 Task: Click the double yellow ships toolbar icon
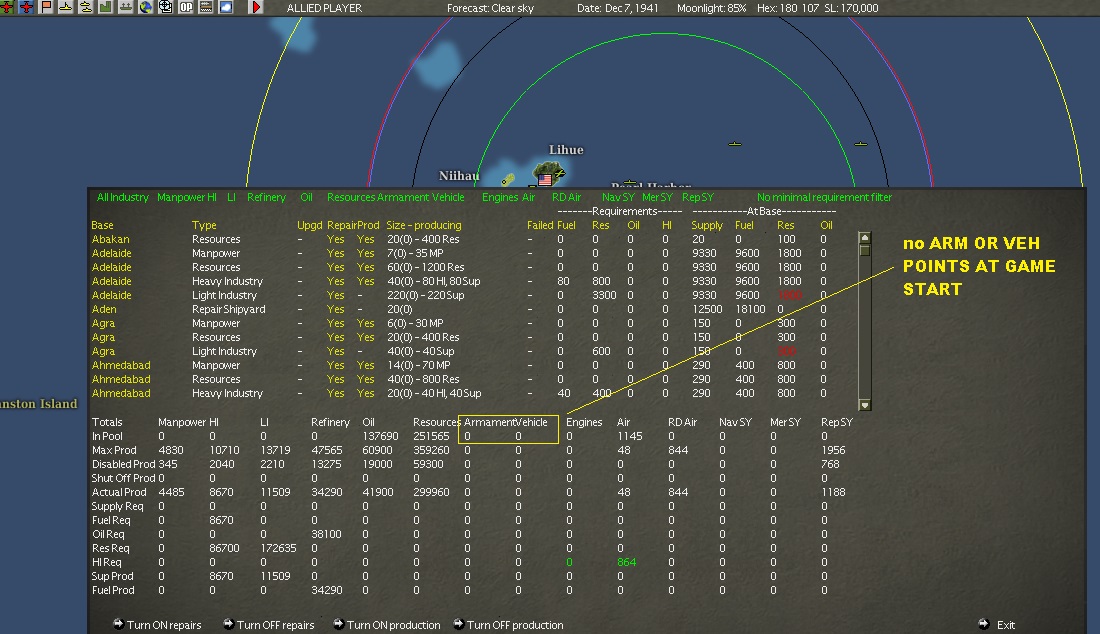point(86,7)
